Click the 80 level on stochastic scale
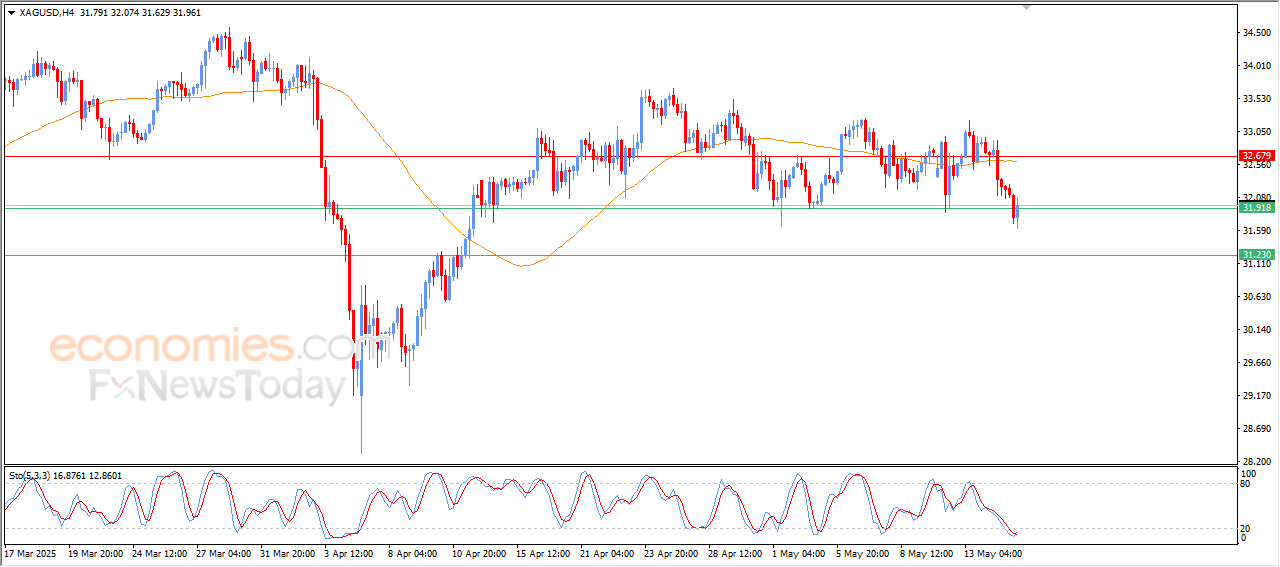The width and height of the screenshot is (1280, 567). [1247, 484]
